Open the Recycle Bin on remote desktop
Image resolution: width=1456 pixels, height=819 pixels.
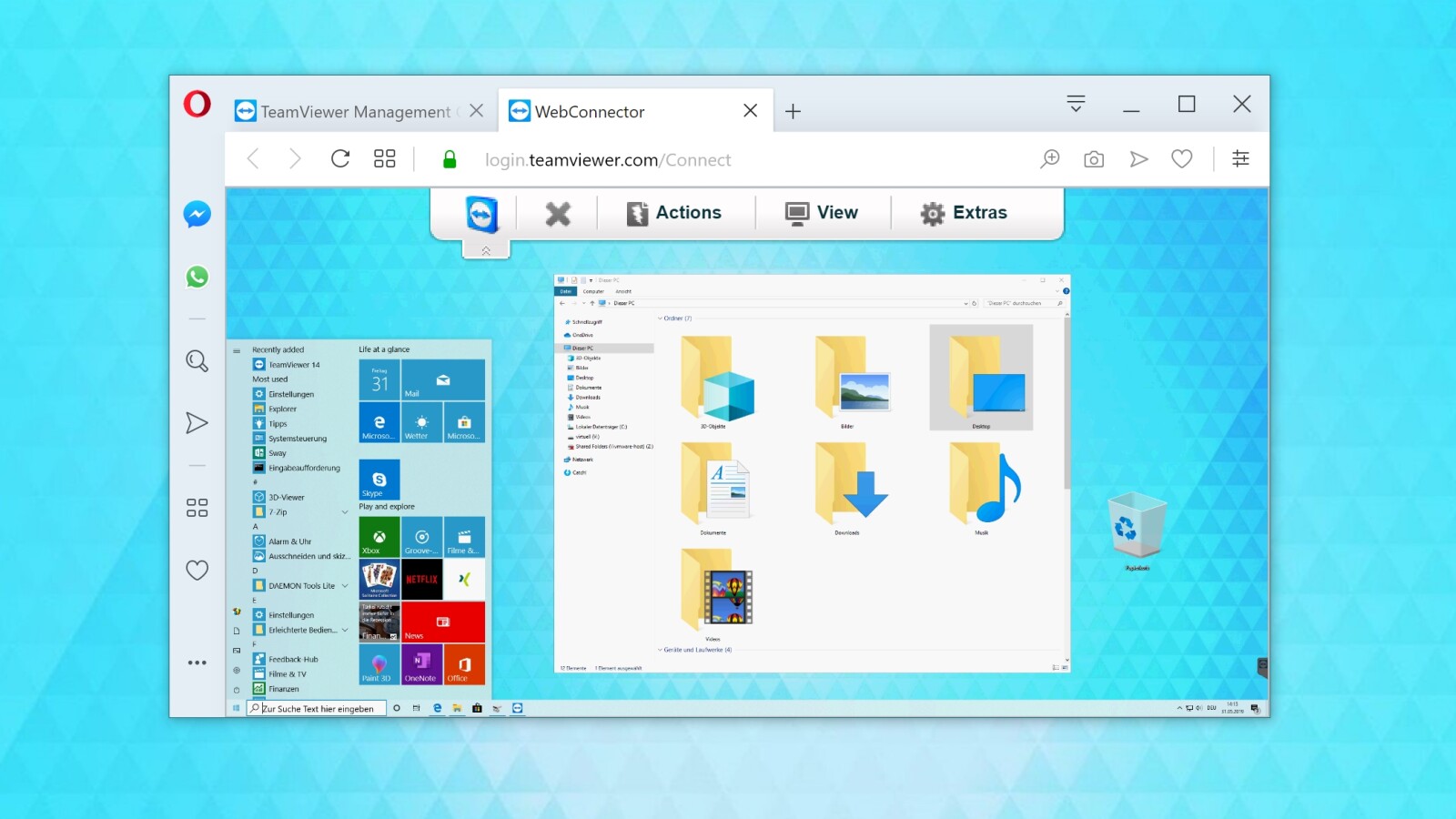[1137, 530]
